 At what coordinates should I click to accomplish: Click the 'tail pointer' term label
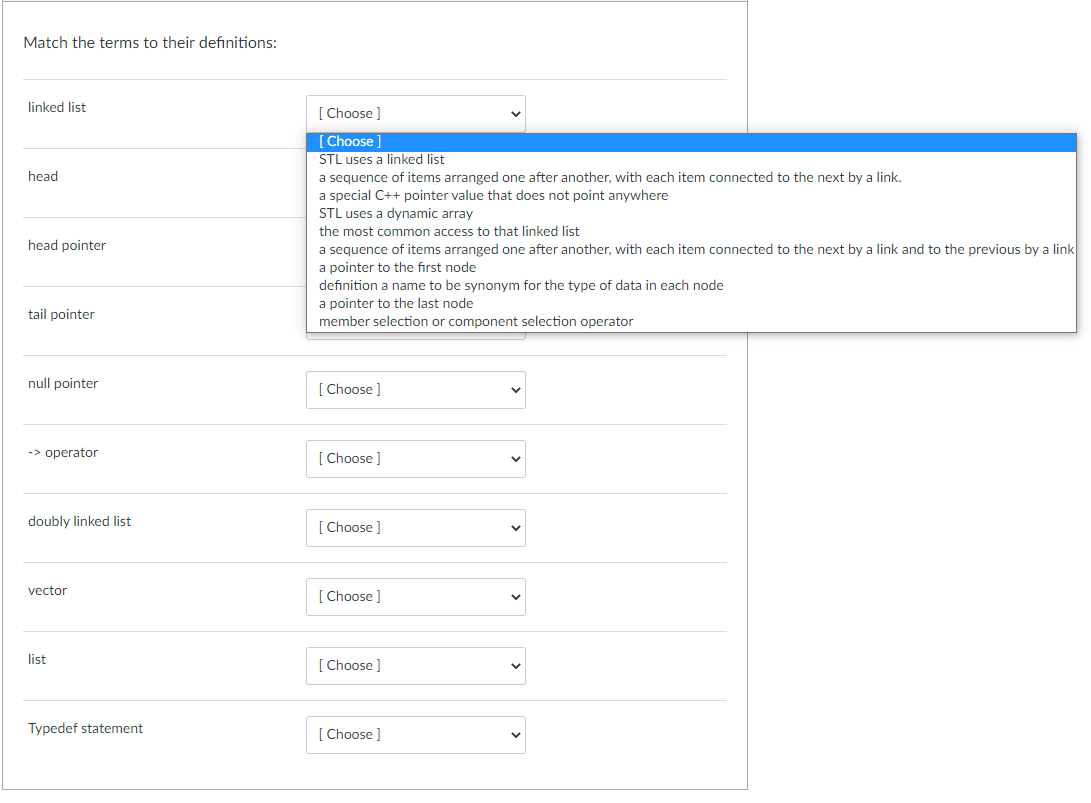tap(61, 314)
